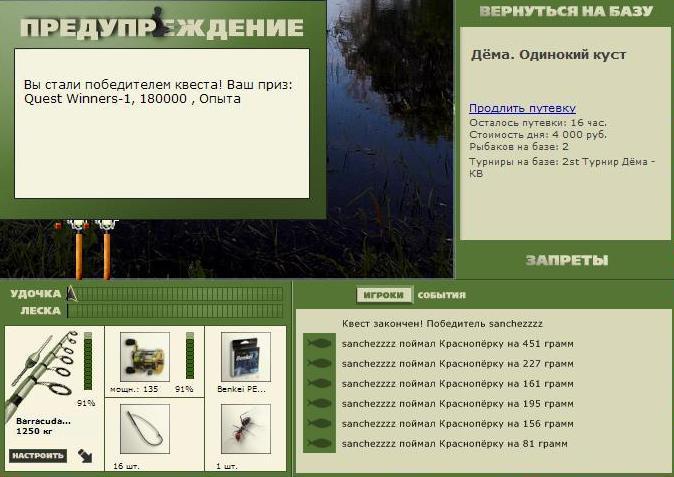Click the НАСТРОИТЬ button
674x477 pixels.
click(x=38, y=456)
